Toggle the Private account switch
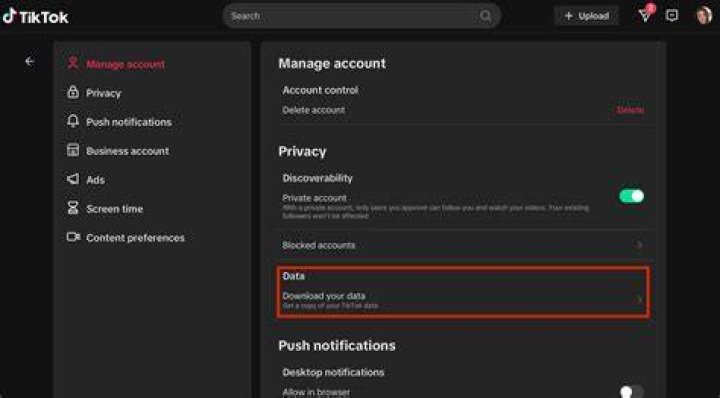 click(631, 196)
